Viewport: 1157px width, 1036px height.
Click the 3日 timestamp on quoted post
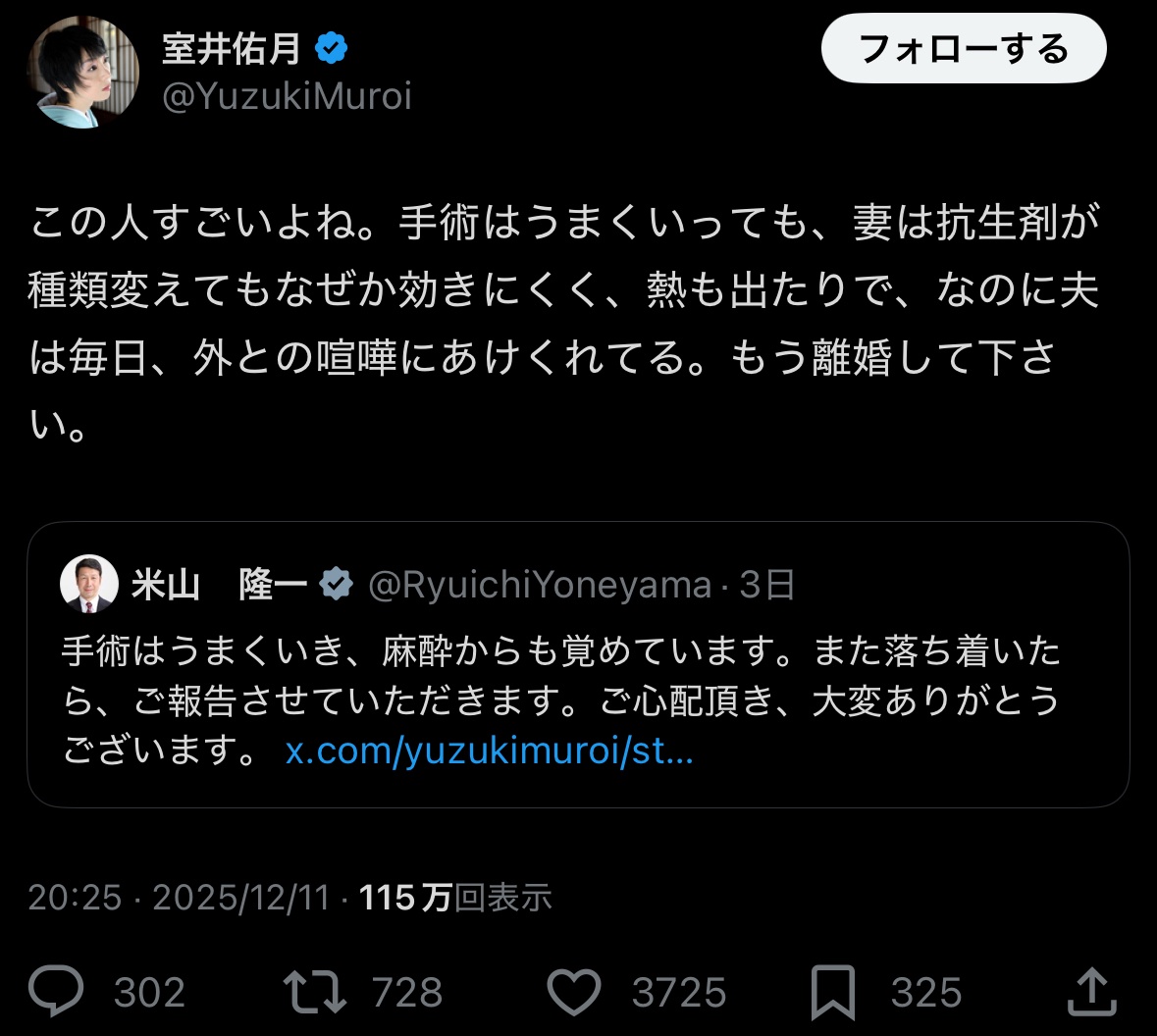point(766,585)
